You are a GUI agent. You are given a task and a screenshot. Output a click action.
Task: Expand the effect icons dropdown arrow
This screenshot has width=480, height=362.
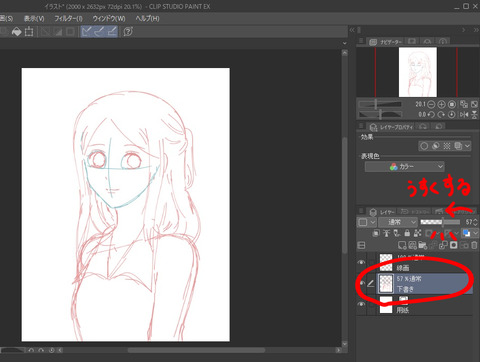(467, 146)
